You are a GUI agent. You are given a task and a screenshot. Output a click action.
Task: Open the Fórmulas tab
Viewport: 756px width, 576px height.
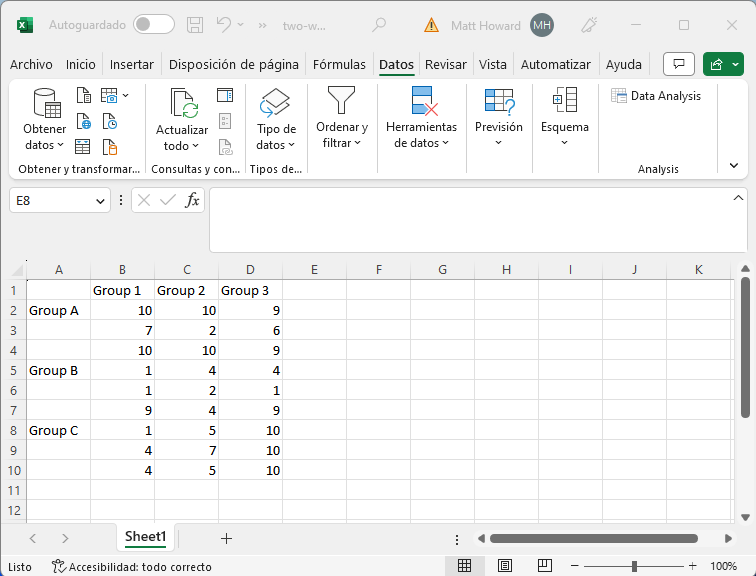click(x=339, y=64)
